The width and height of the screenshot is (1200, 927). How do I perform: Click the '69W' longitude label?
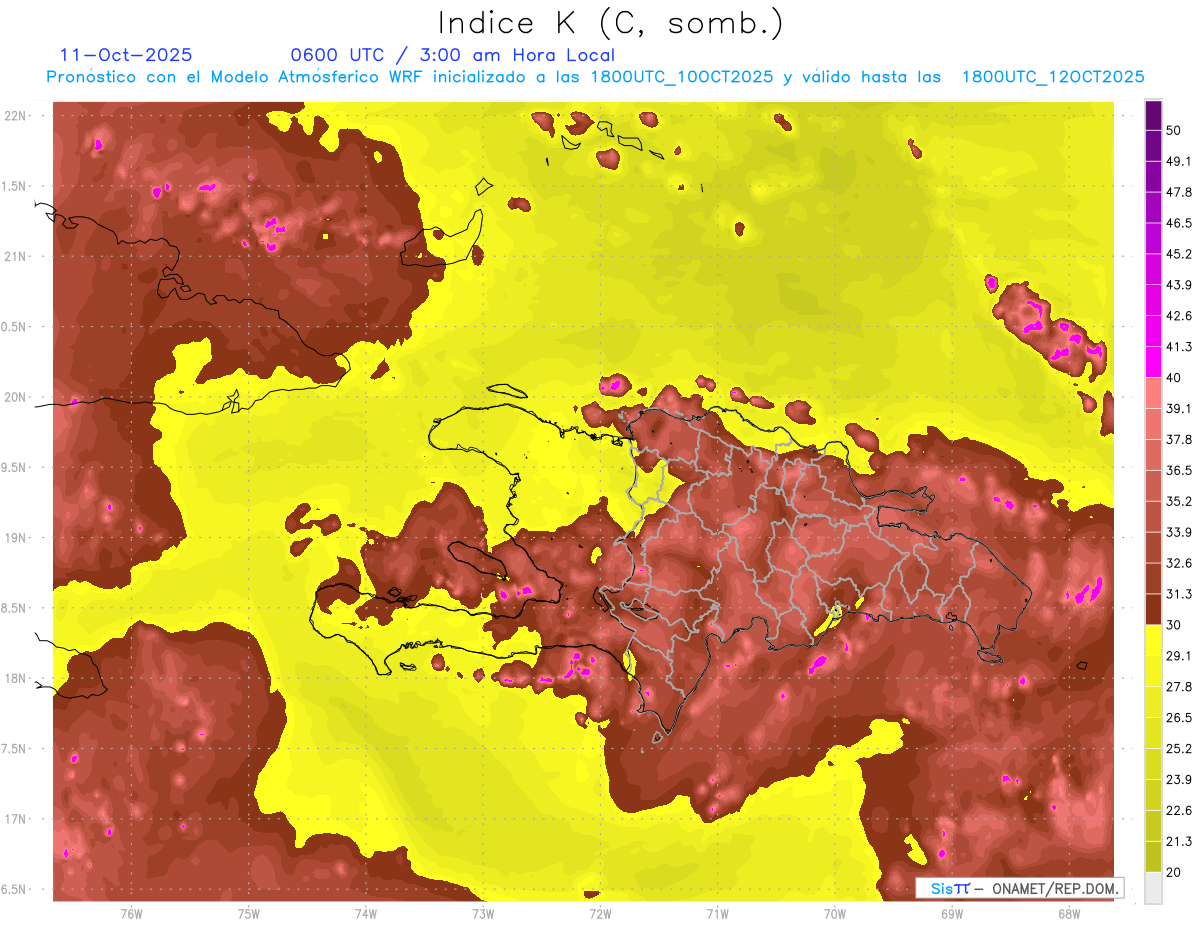click(952, 913)
